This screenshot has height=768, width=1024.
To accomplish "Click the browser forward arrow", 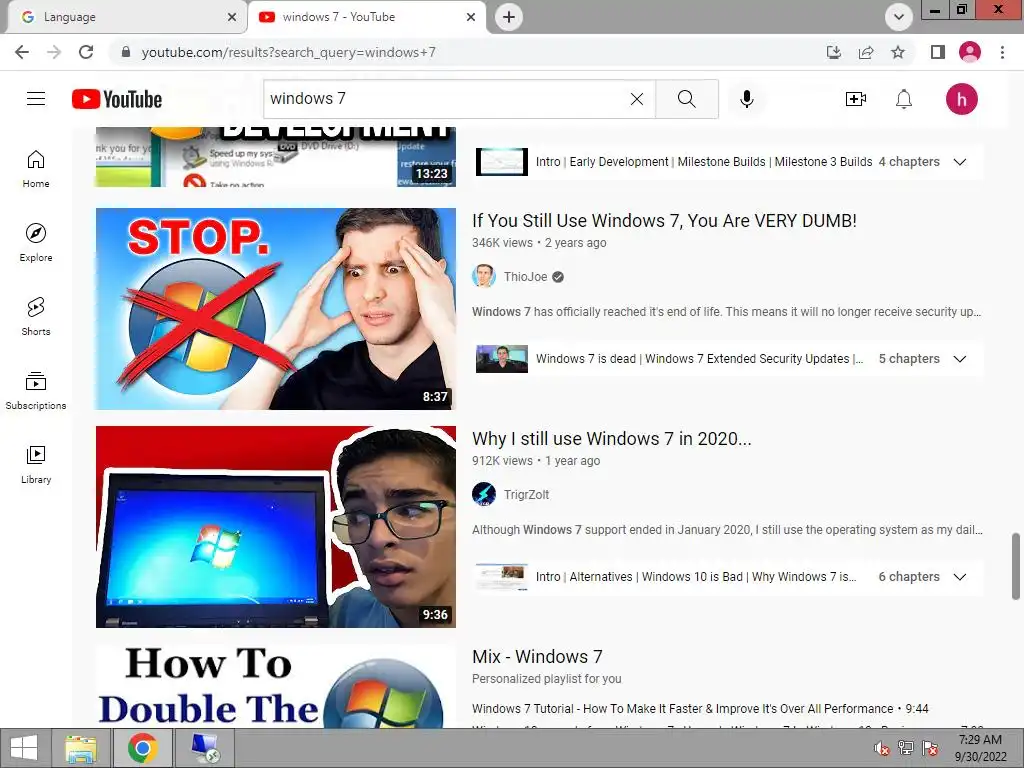I will 54,52.
